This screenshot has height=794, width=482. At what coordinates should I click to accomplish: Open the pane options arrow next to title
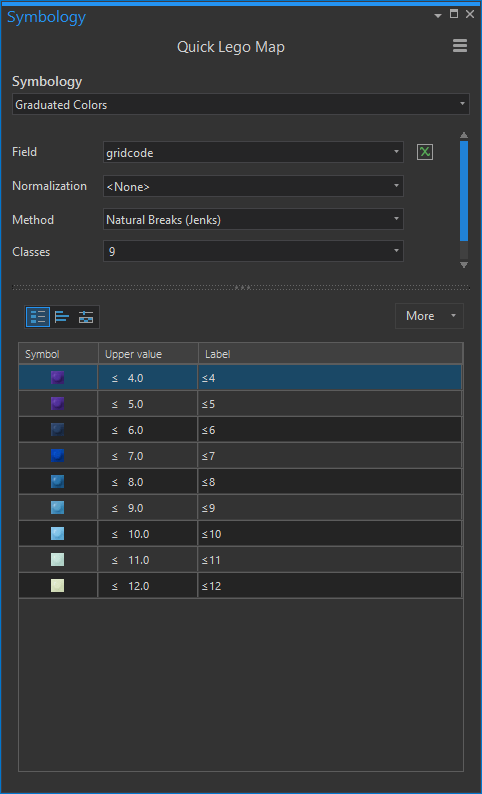438,16
